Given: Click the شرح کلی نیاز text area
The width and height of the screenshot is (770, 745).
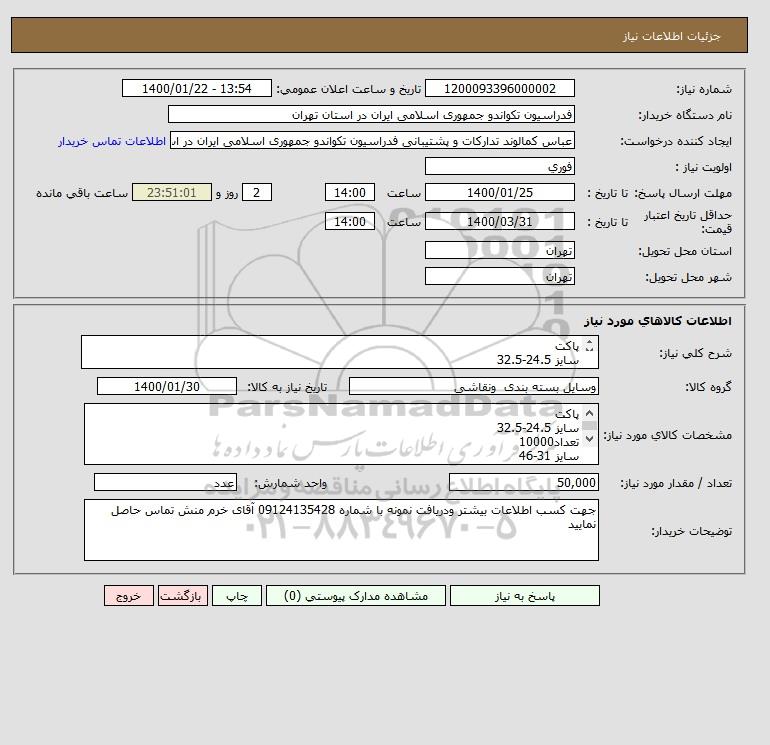Looking at the screenshot, I should 340,352.
